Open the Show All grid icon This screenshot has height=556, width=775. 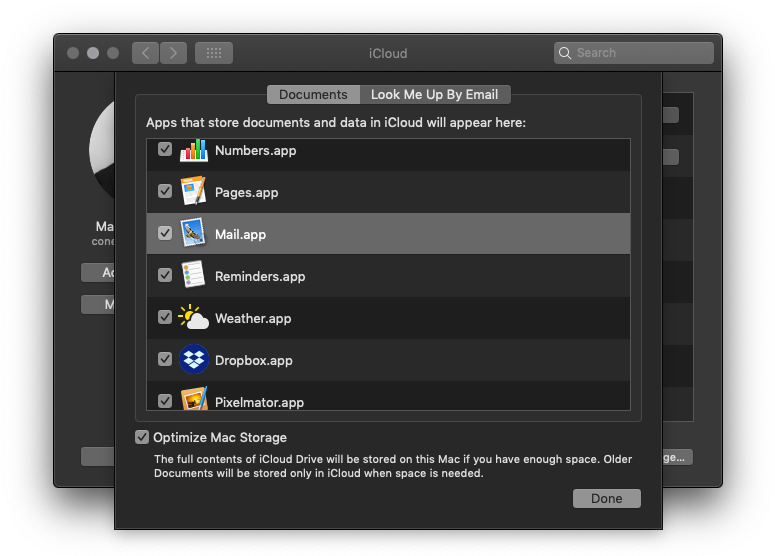coord(214,53)
